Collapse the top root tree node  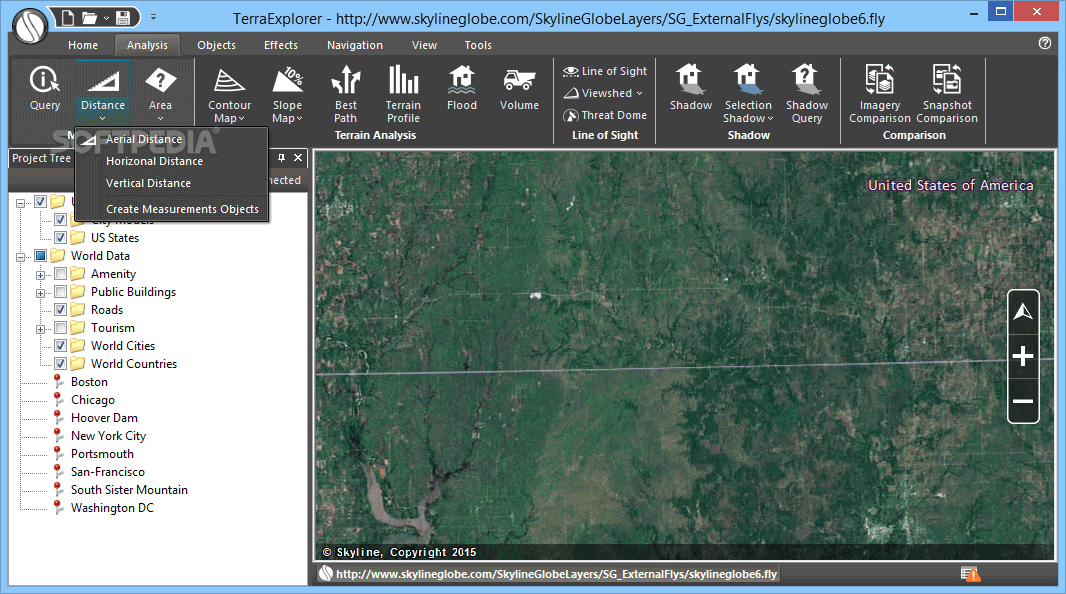click(20, 203)
